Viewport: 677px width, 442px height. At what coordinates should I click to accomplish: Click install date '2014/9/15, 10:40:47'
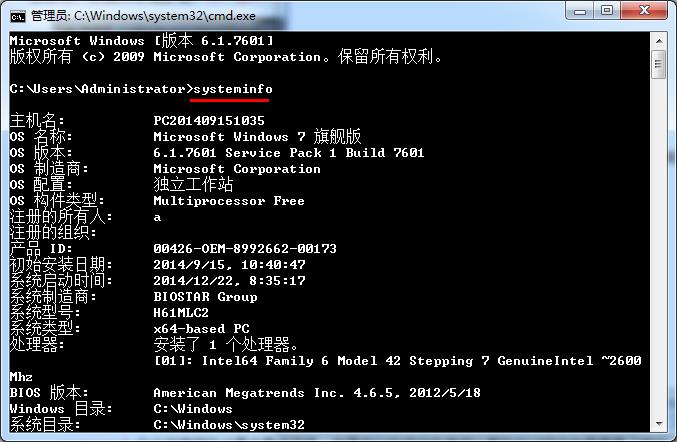point(229,265)
